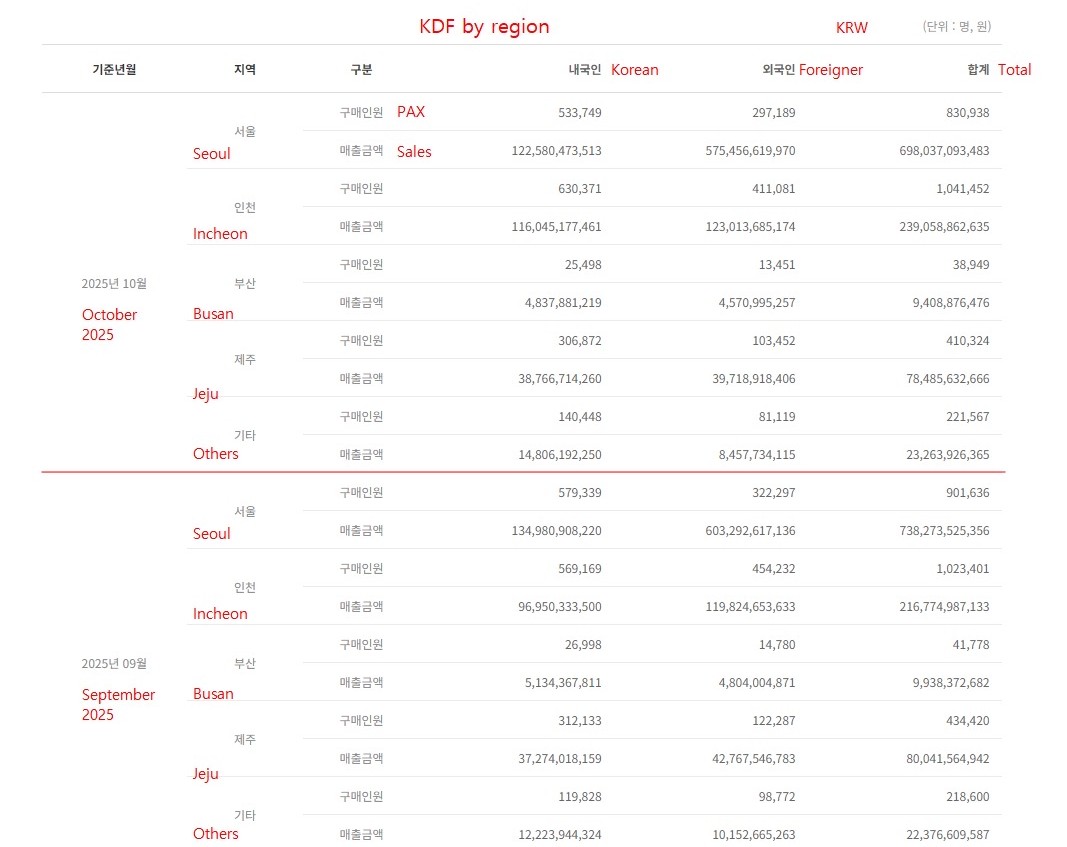Viewport: 1067px width, 847px height.
Task: Click the 지역 column header
Action: [x=245, y=70]
